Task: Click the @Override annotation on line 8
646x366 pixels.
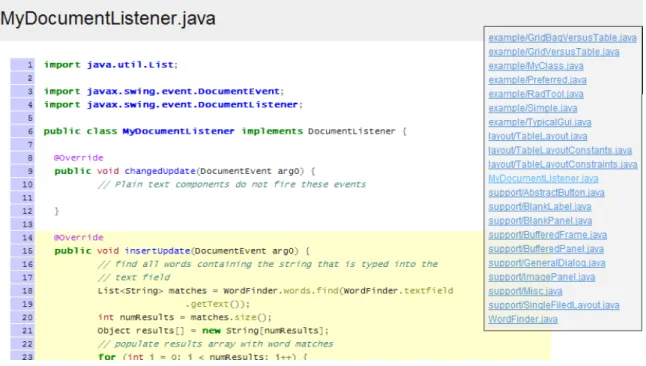Action: pyautogui.click(x=79, y=157)
